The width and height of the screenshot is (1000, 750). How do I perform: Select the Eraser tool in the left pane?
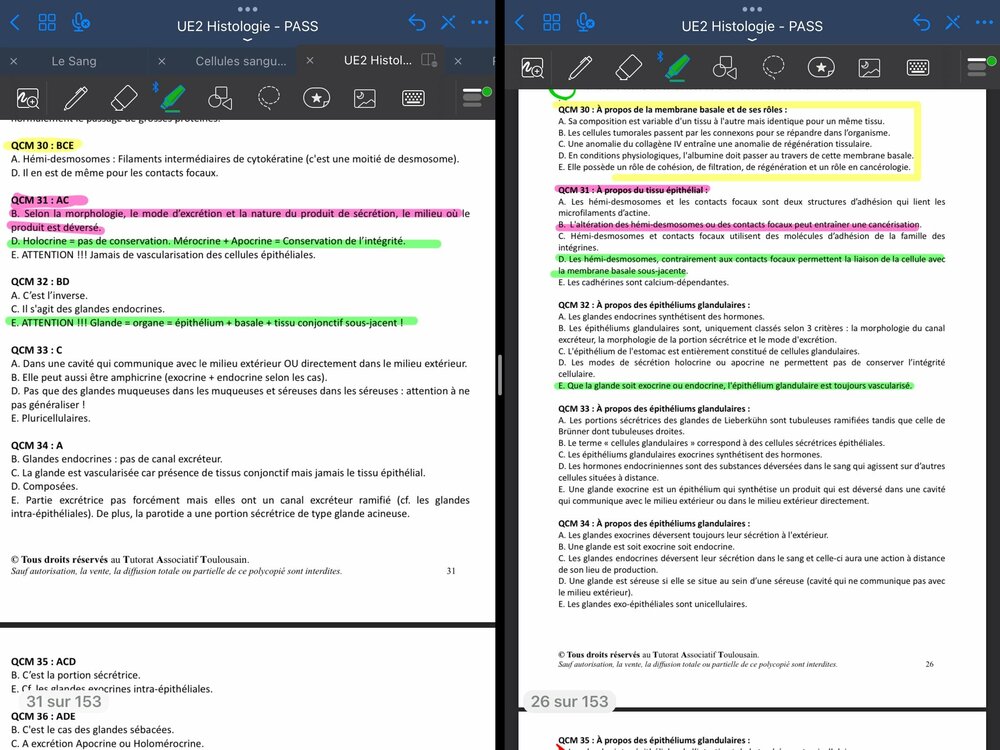pyautogui.click(x=124, y=98)
